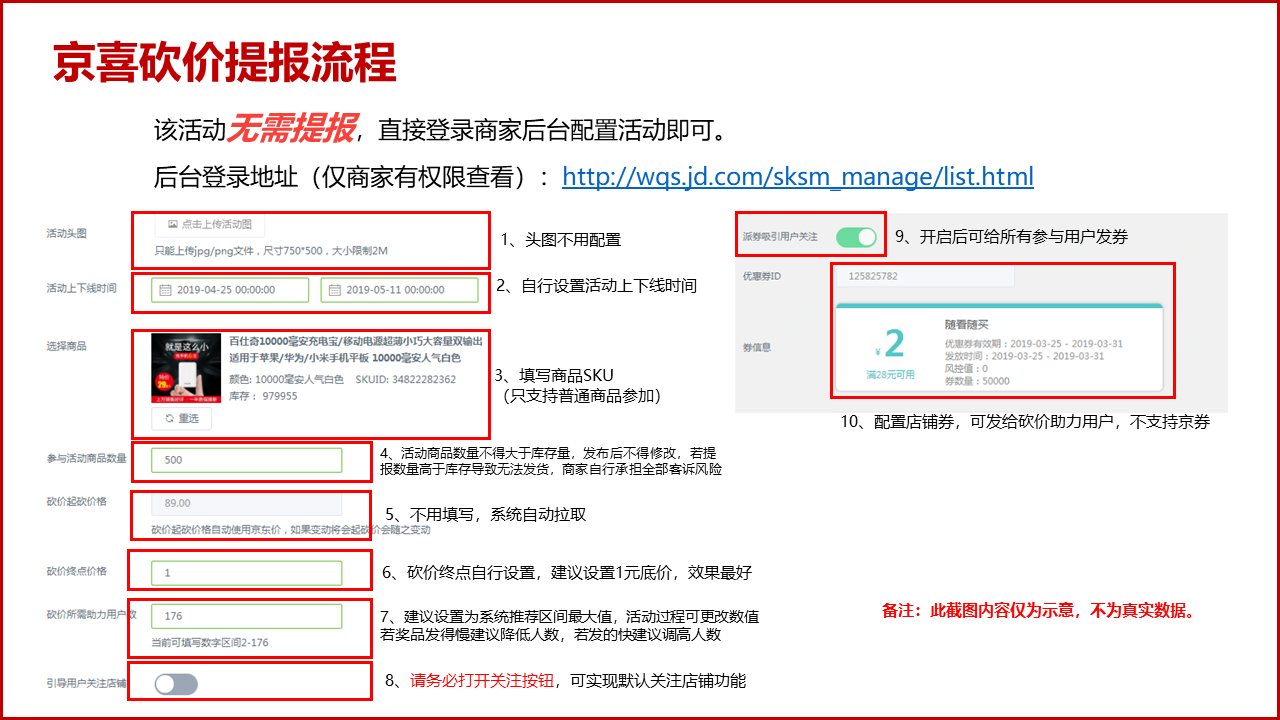
Task: Click the ¥2 coupon info card
Action: (1000, 346)
